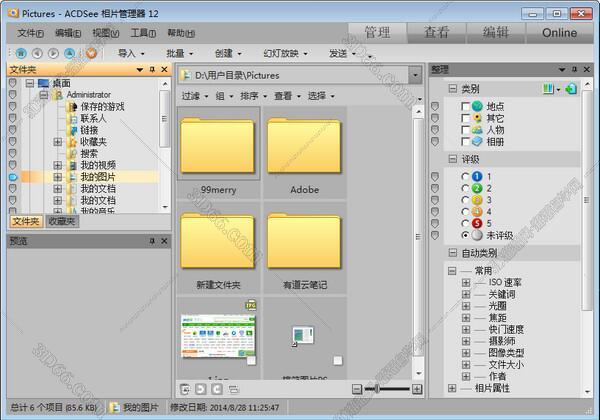Viewport: 600px width, 420px height.
Task: Switch to 编辑 mode button
Action: (495, 32)
